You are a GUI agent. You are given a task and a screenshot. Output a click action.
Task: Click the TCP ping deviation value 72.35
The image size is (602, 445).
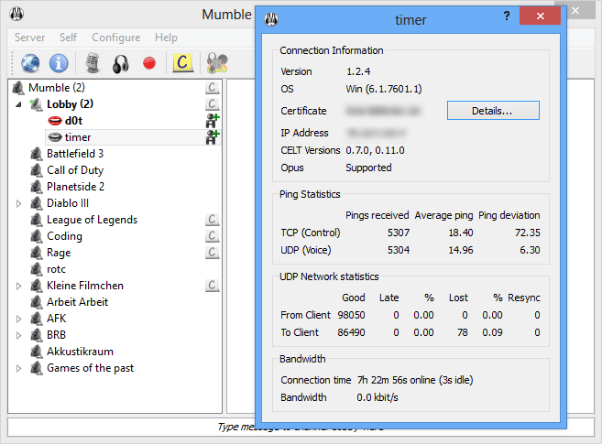coord(528,233)
